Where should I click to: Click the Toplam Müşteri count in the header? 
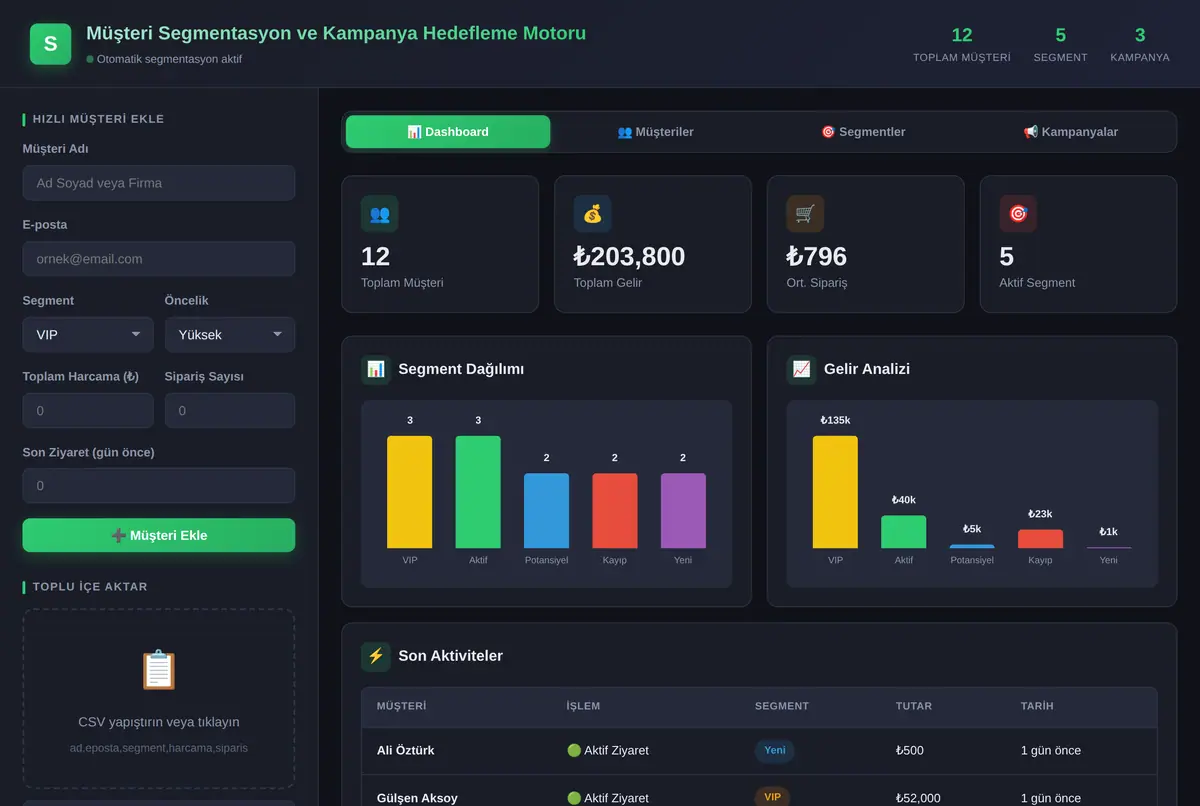tap(962, 35)
